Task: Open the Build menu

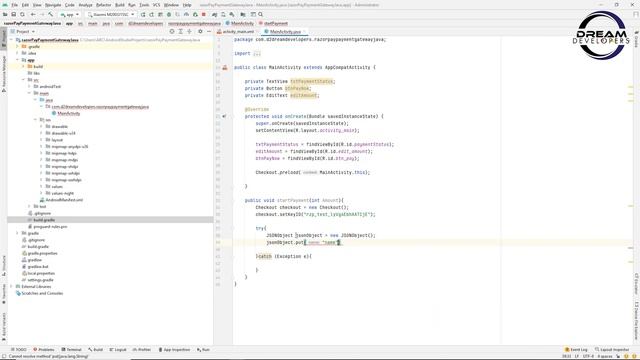Action: click(x=120, y=5)
